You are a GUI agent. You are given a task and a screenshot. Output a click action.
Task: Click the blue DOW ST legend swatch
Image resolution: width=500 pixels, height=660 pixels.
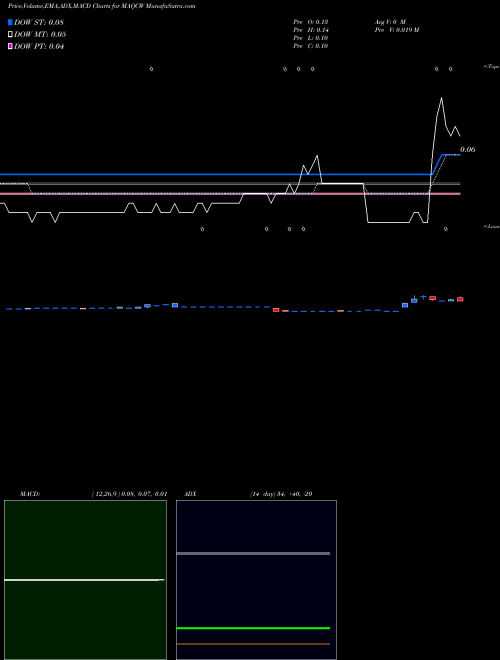coord(10,22)
